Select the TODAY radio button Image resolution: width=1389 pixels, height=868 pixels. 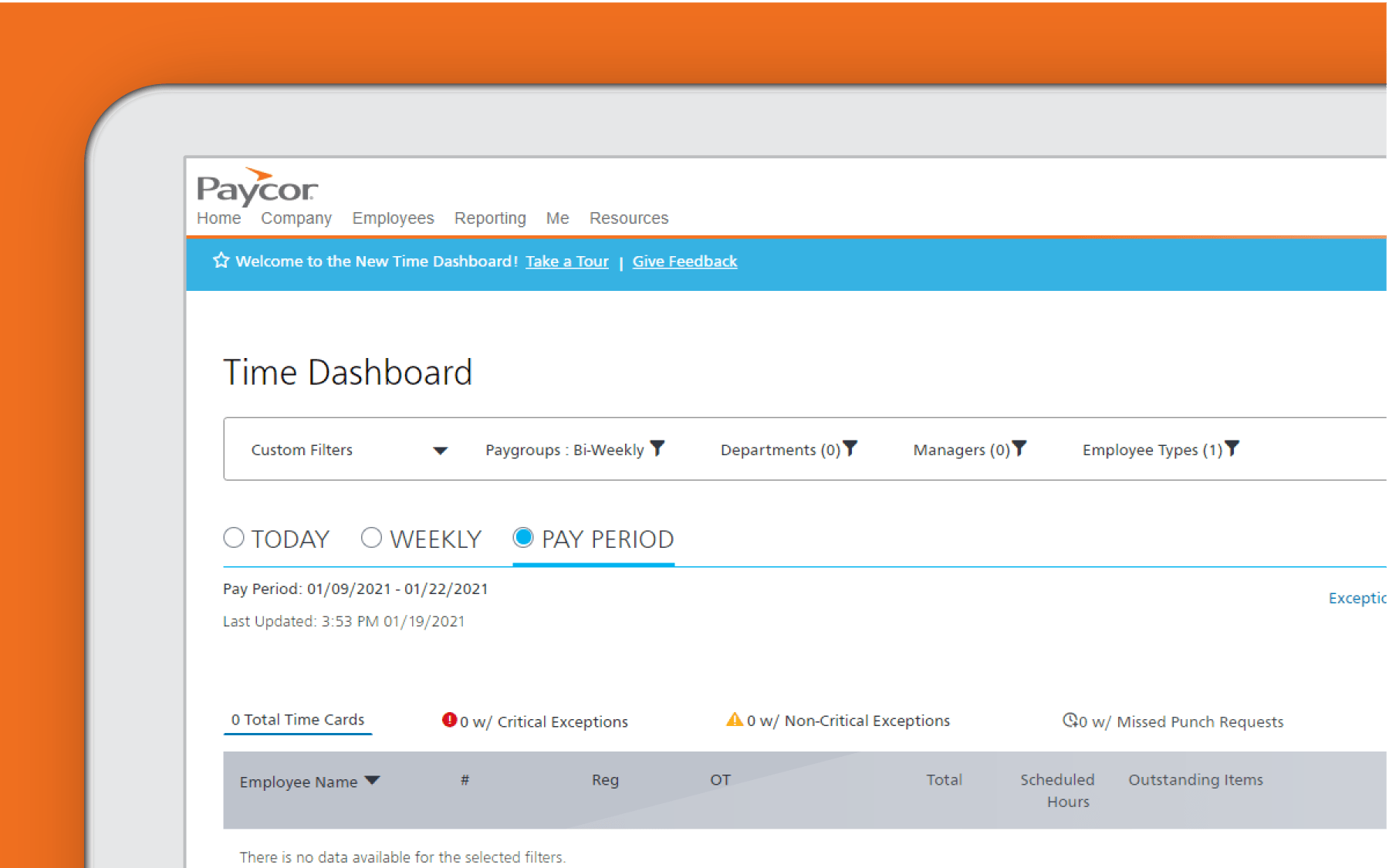tap(234, 537)
